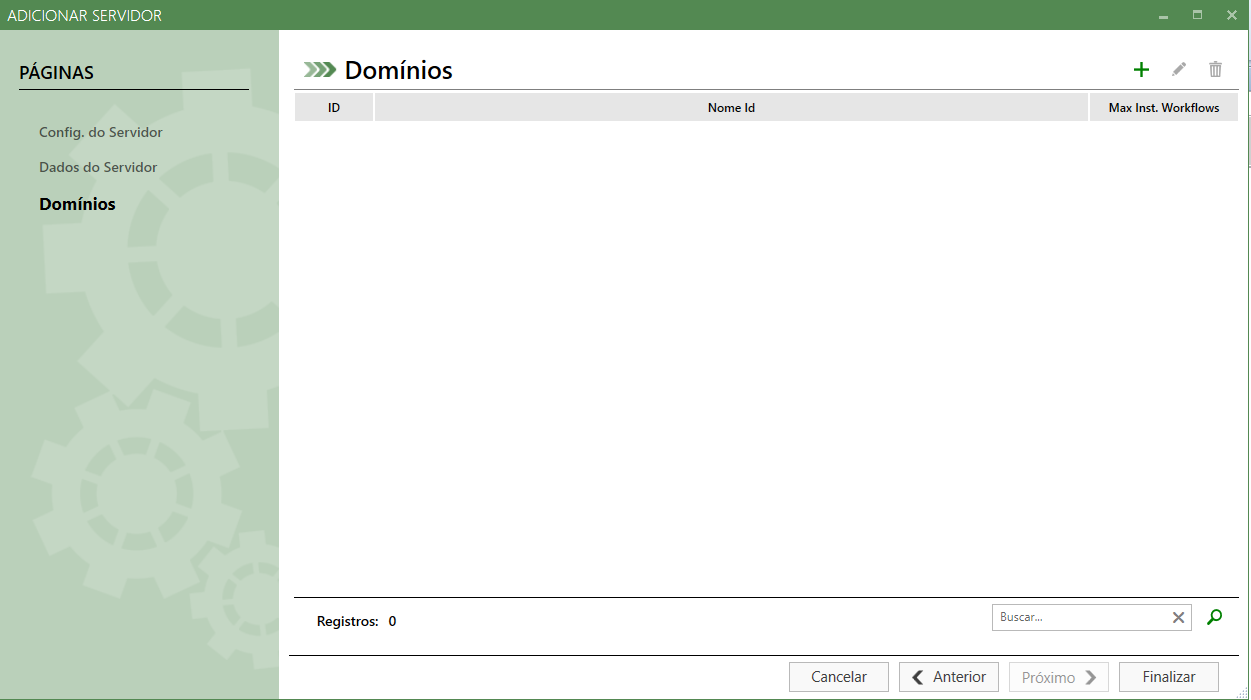Click the trash delete domain icon
The image size is (1251, 700).
[x=1216, y=70]
